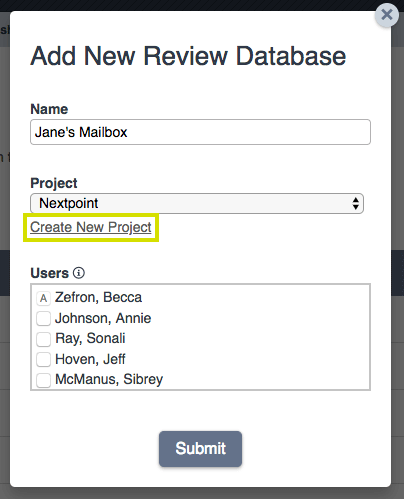Click the Add New Review Database heading
The height and width of the screenshot is (499, 404).
point(188,56)
